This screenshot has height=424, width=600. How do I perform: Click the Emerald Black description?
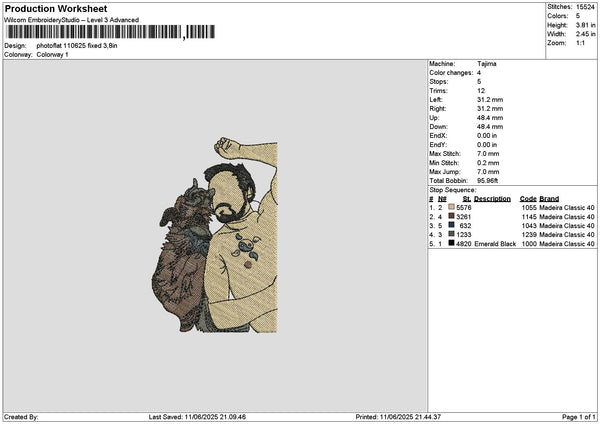point(495,244)
